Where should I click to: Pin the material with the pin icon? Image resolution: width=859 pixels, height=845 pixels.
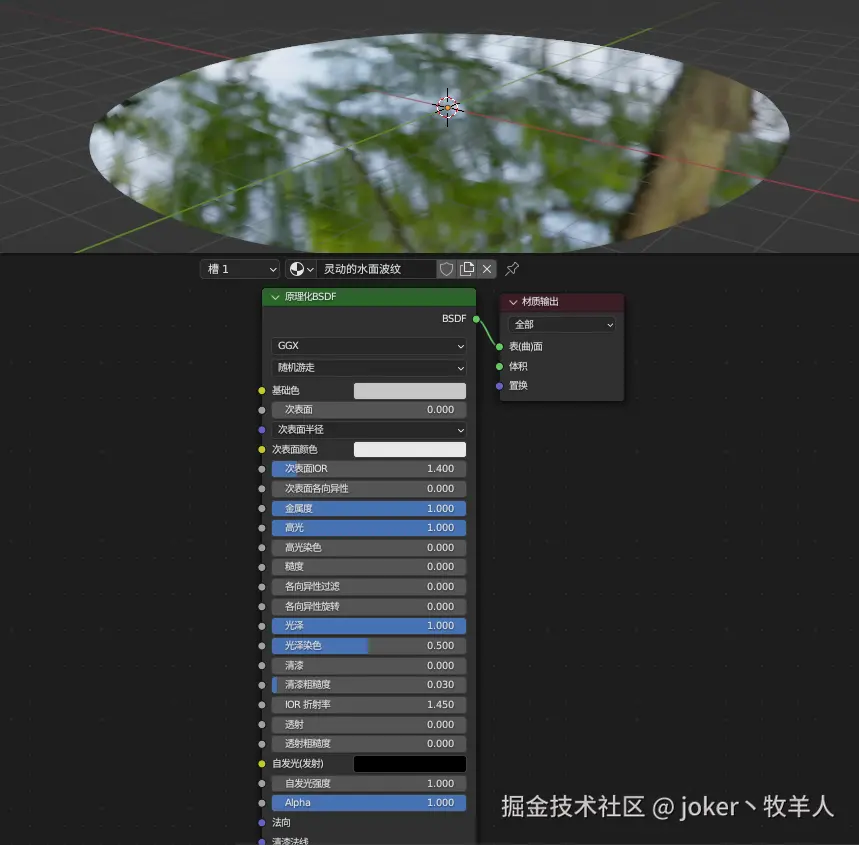[x=511, y=268]
